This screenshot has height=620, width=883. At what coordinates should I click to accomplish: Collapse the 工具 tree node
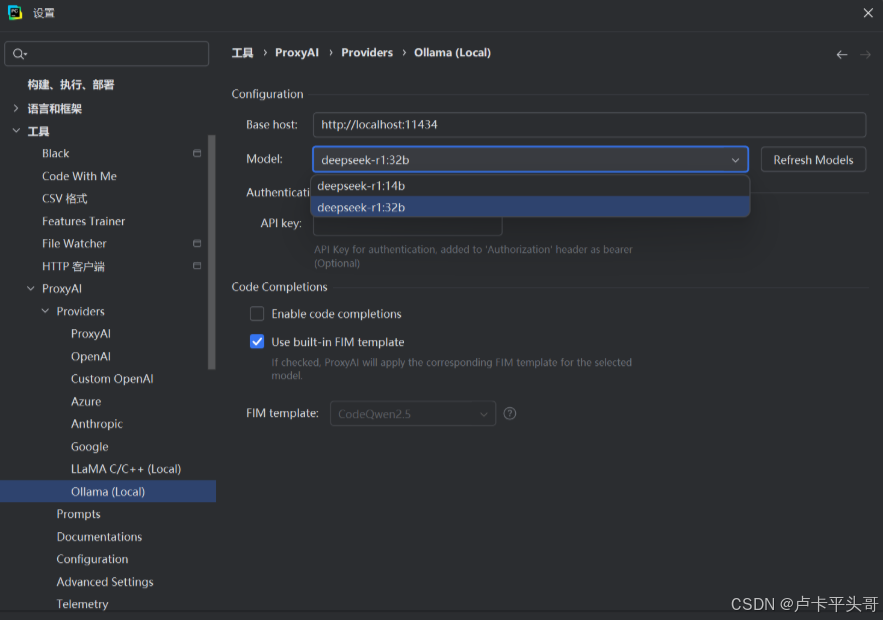point(16,131)
